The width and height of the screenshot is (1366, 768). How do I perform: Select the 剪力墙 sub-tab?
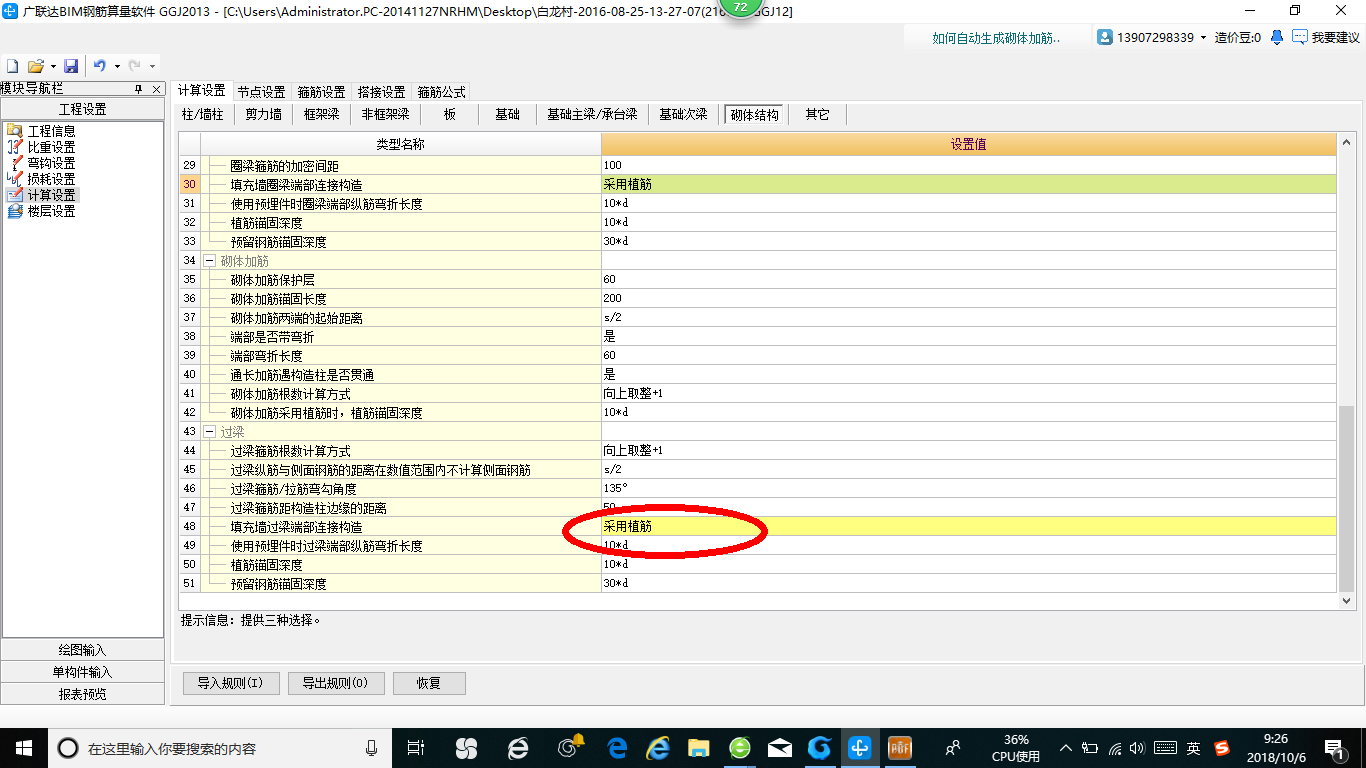[x=263, y=114]
